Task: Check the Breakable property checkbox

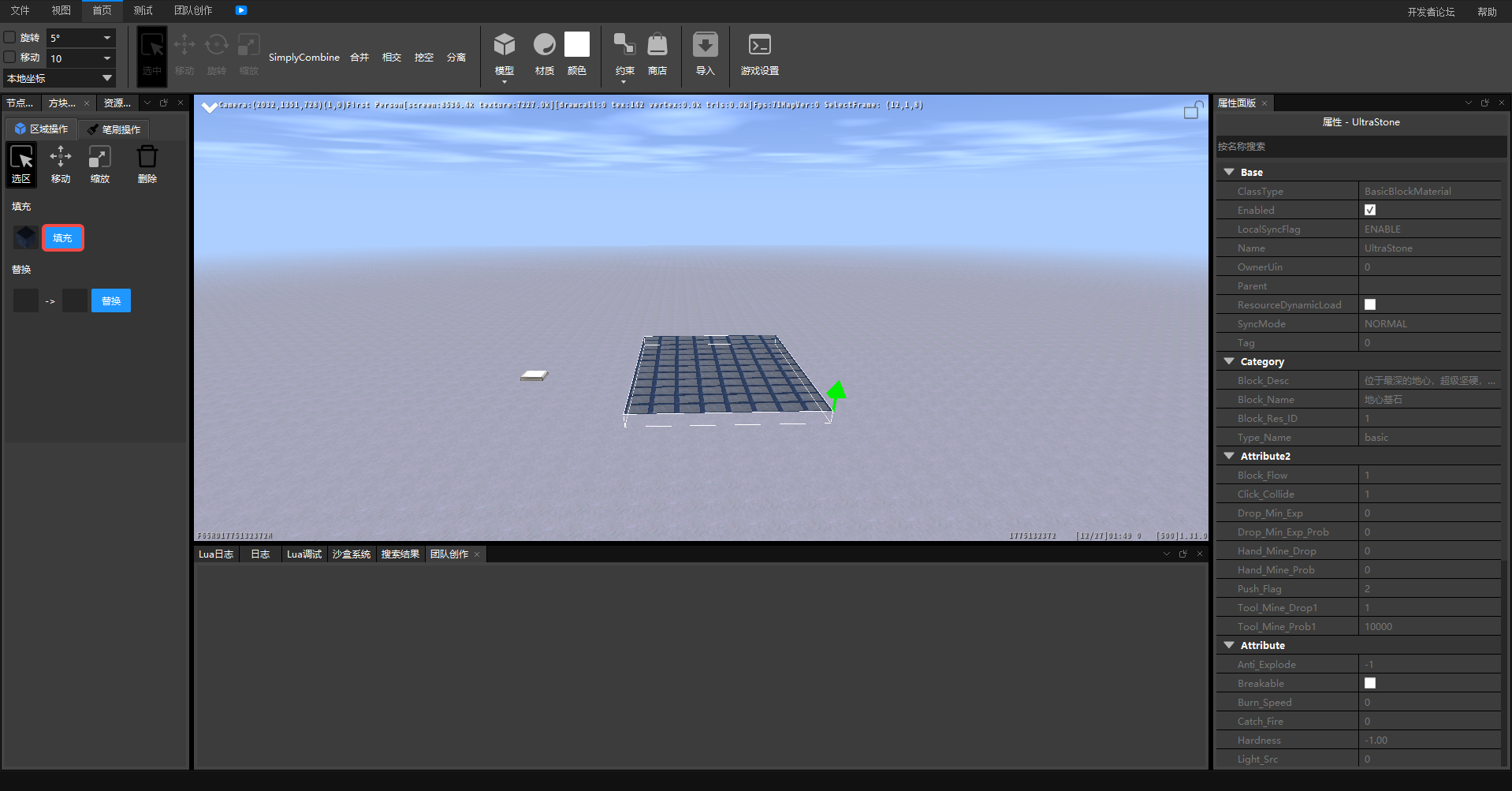Action: click(1370, 683)
